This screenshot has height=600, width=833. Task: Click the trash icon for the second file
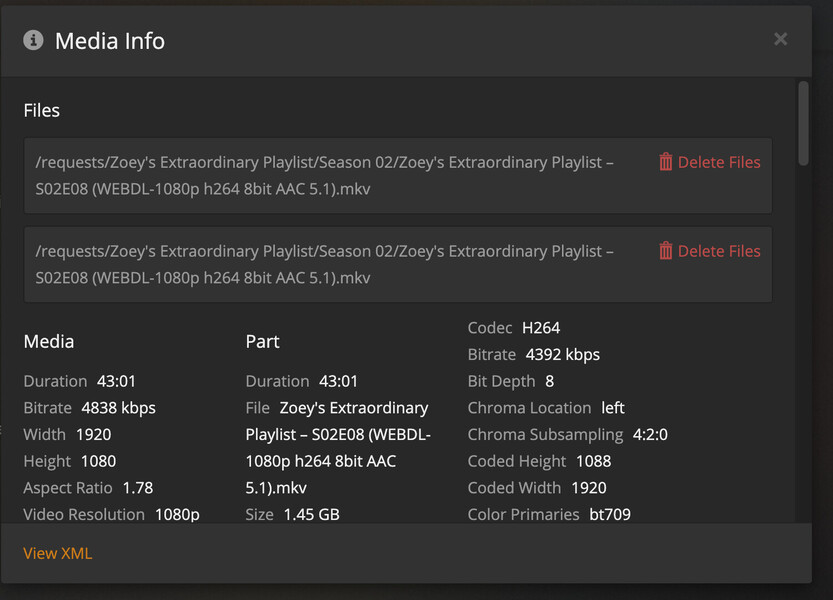(665, 251)
